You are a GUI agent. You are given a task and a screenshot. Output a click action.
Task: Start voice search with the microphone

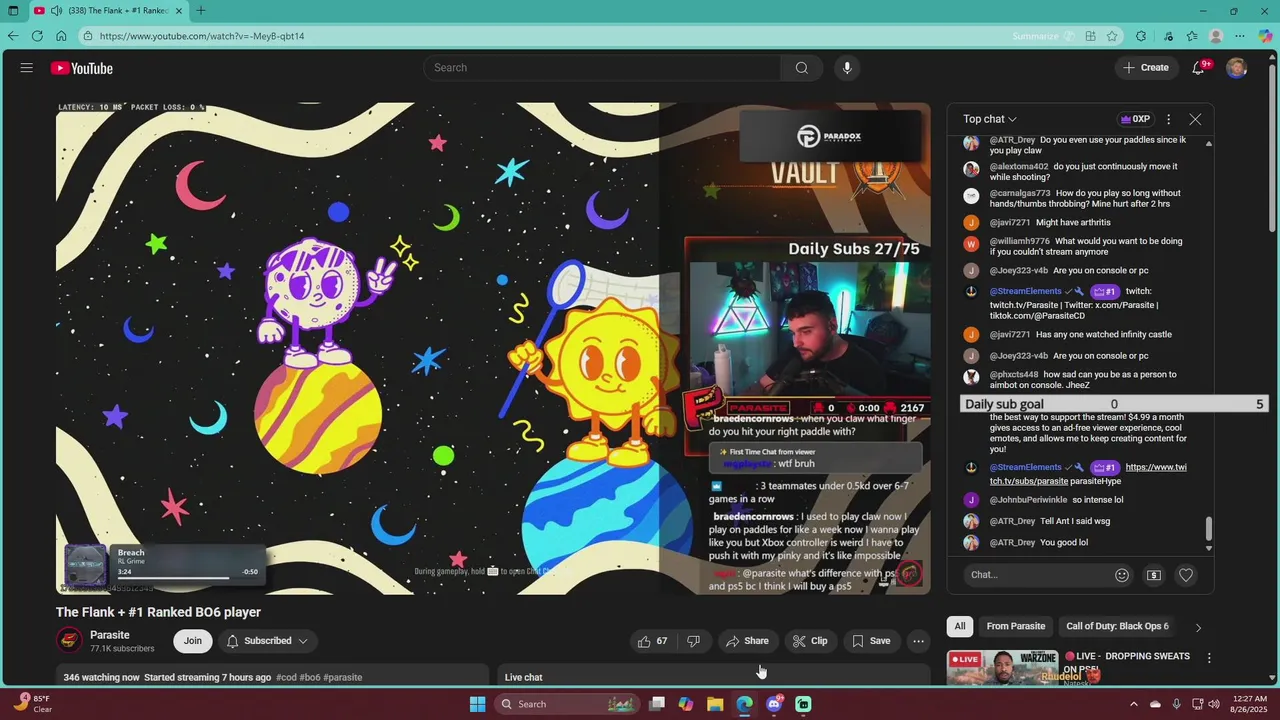tap(847, 68)
